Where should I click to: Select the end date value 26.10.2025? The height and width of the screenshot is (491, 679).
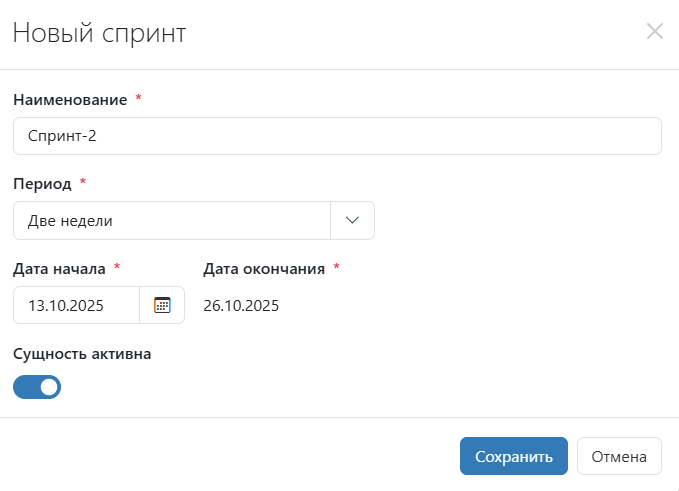[x=241, y=305]
